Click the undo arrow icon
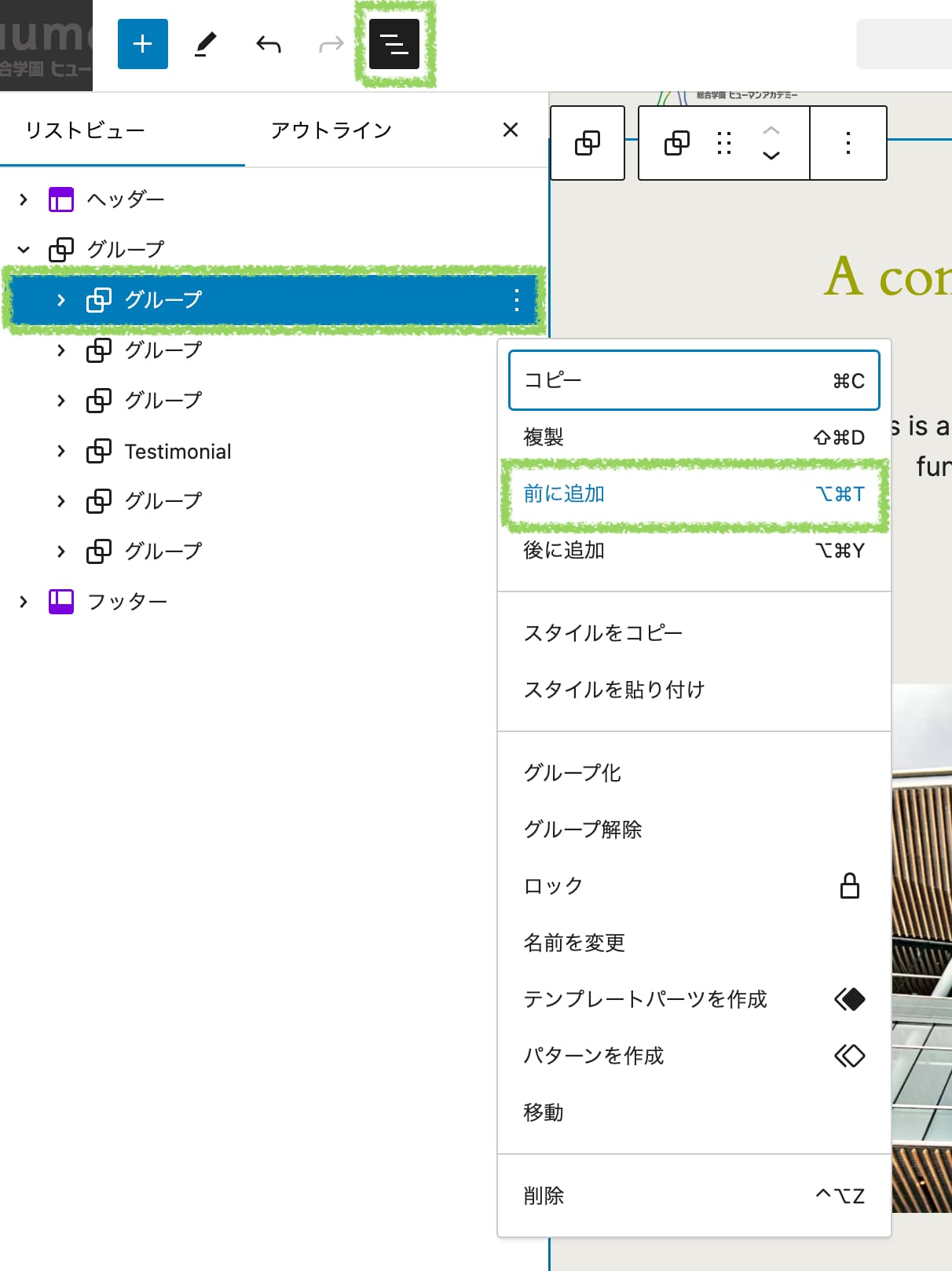 click(x=268, y=44)
